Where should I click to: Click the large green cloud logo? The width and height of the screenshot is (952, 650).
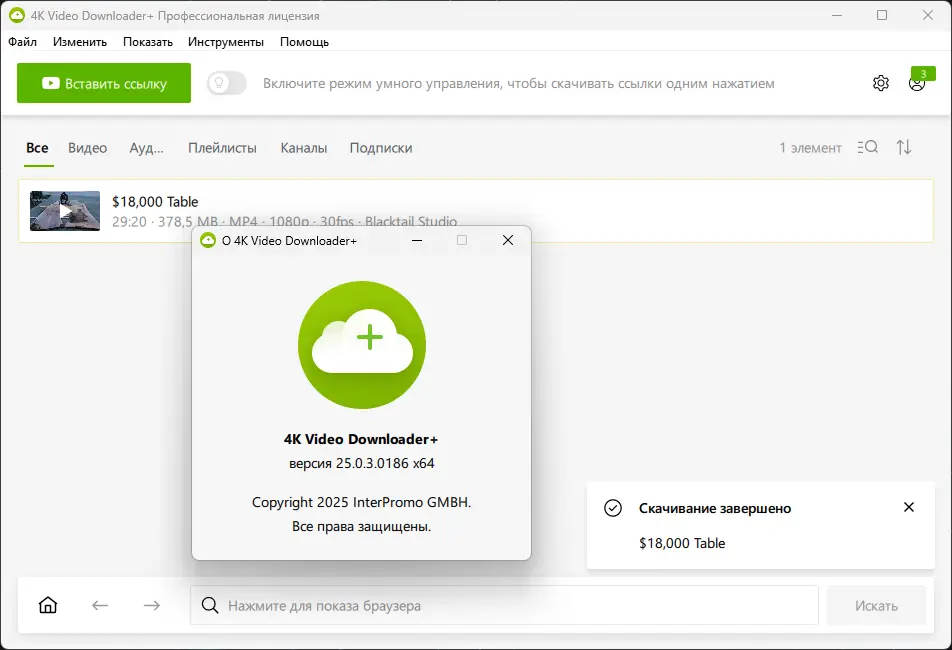[x=361, y=344]
